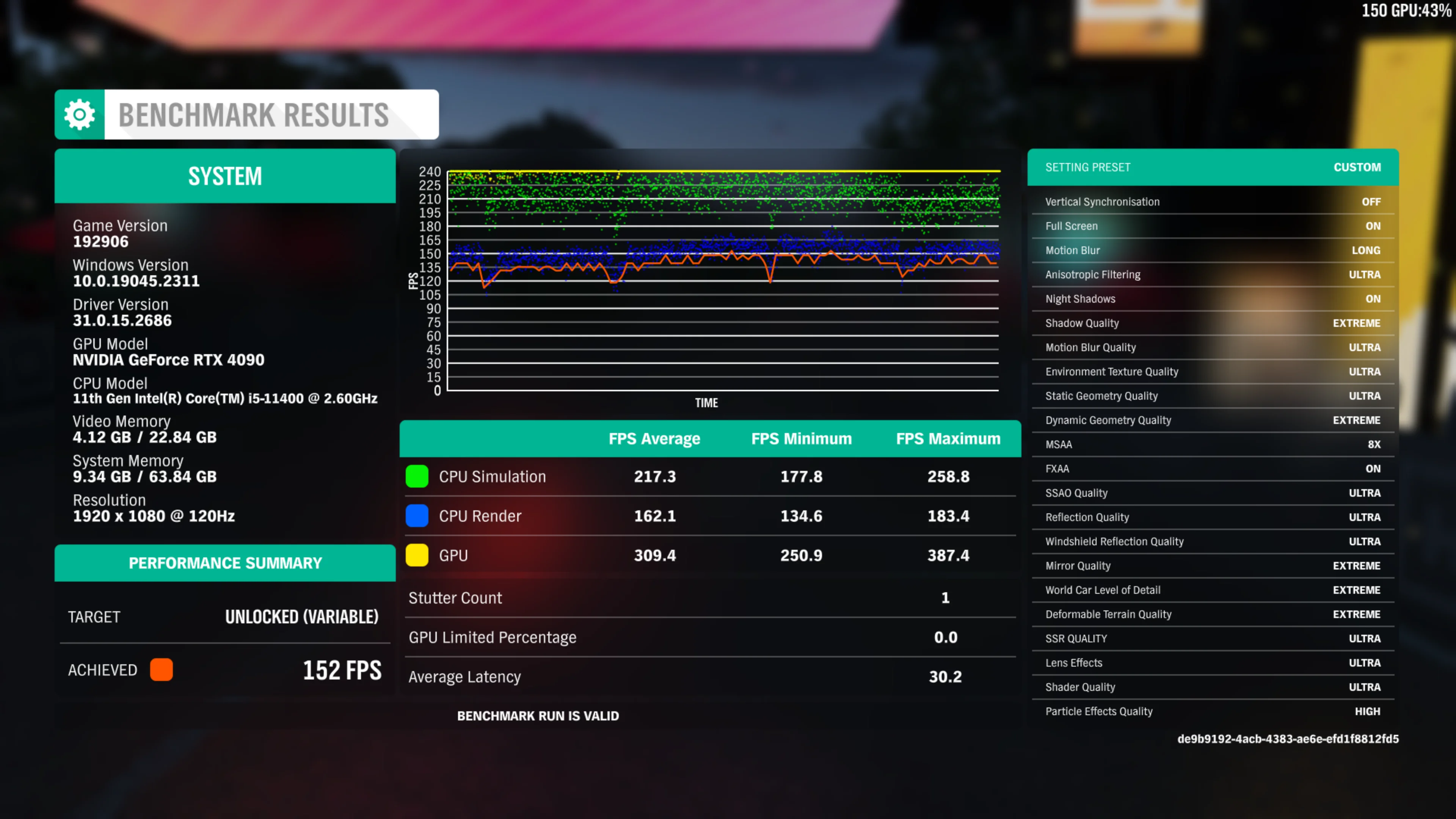Select the SSAO Quality ULTRA row
Screen dimensions: 1456x819
coord(1213,493)
